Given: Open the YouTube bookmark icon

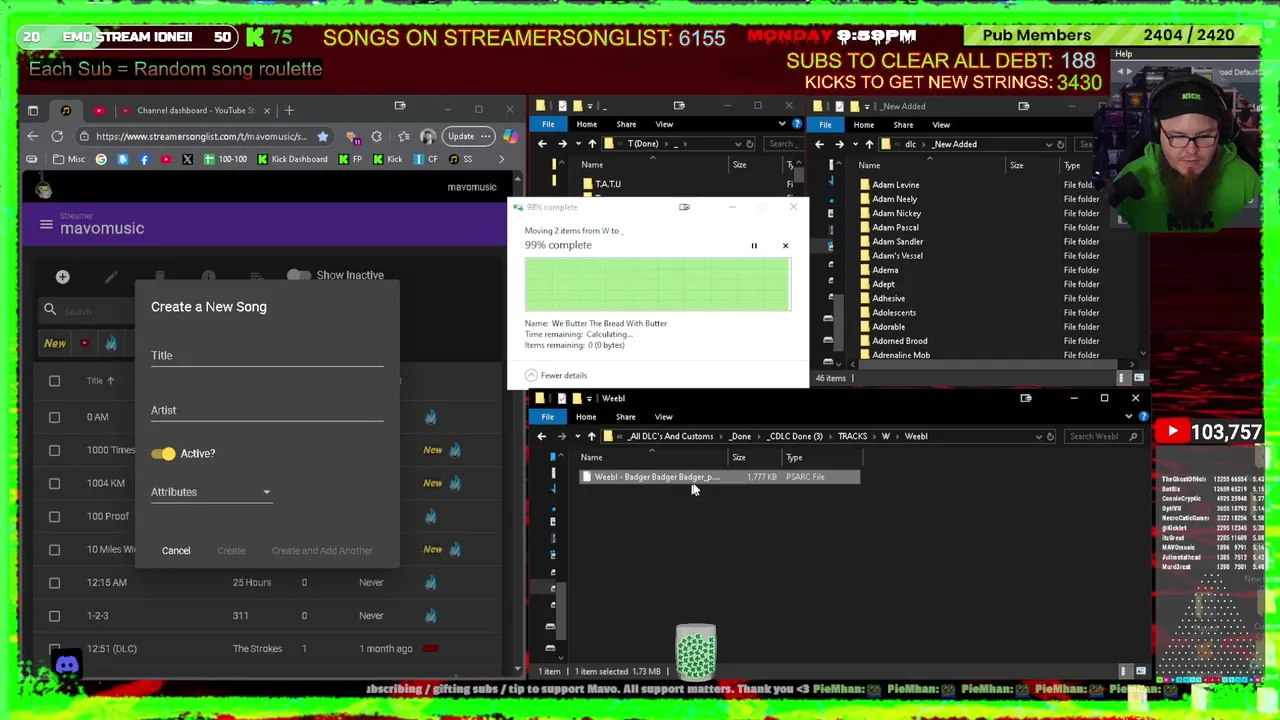Looking at the screenshot, I should [165, 159].
